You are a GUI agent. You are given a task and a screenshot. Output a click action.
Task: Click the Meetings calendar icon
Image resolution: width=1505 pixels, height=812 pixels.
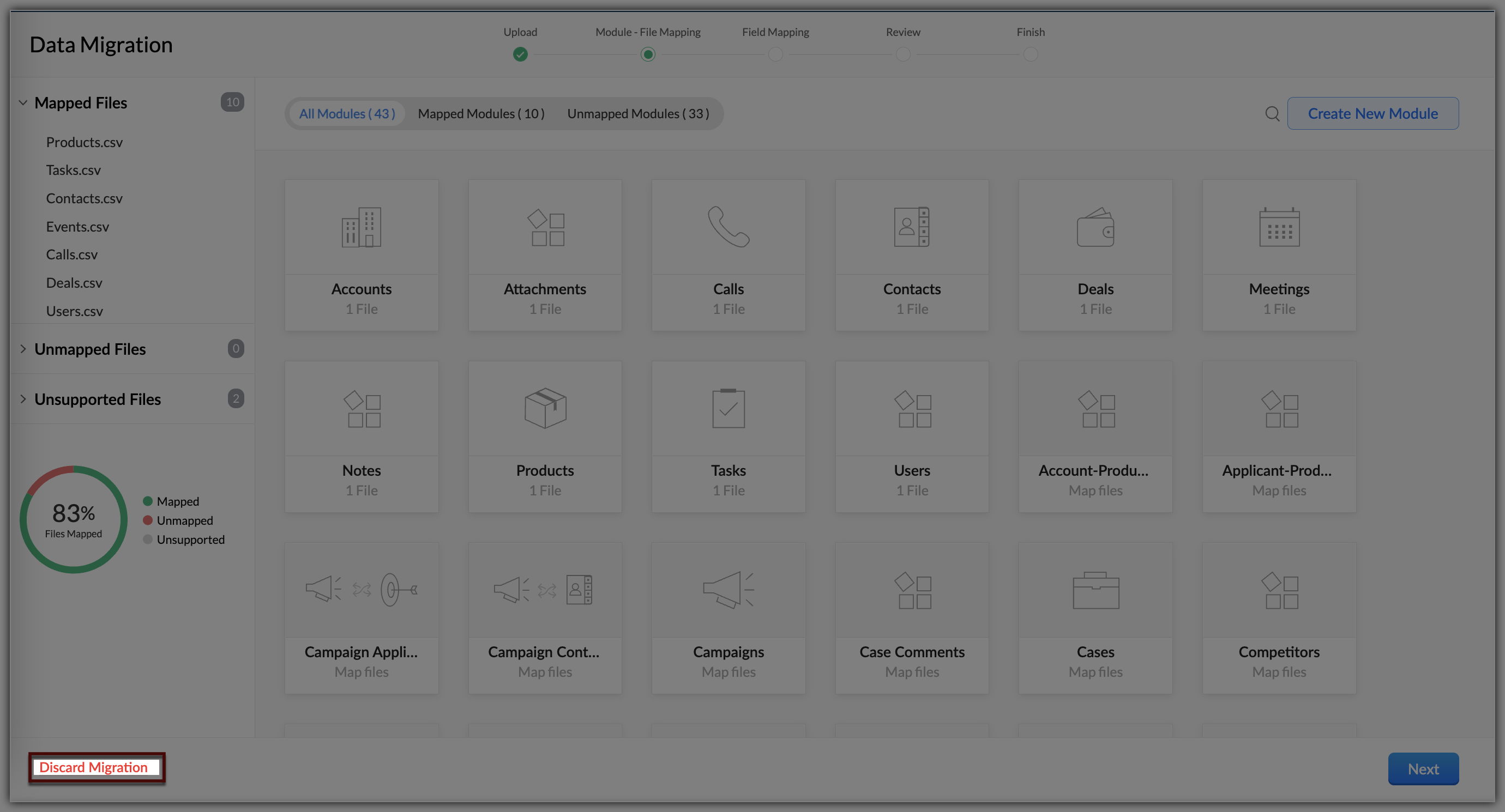click(x=1278, y=227)
